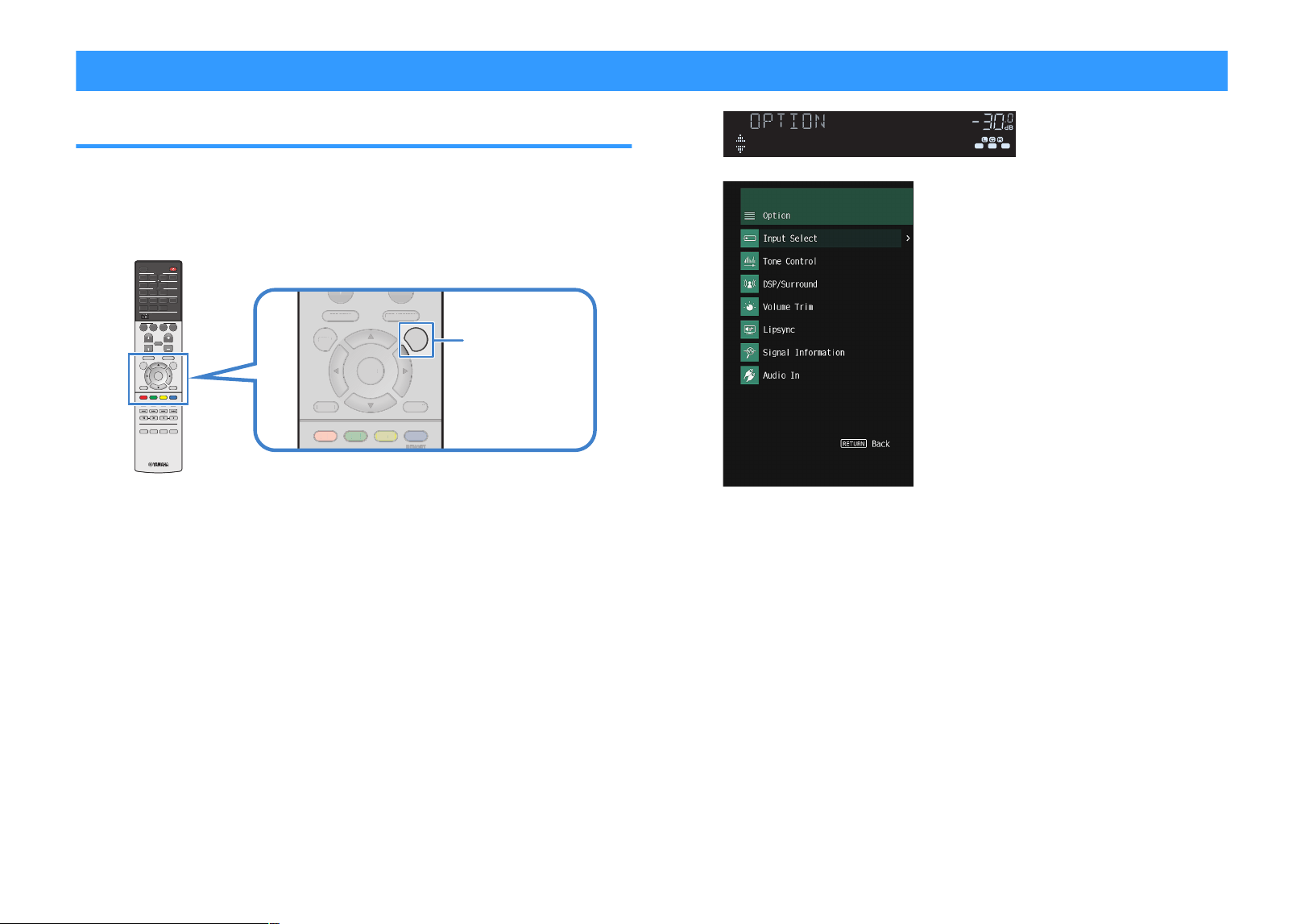Click the highlighted OPTION button on the remote
The width and height of the screenshot is (1305, 924).
[x=416, y=340]
